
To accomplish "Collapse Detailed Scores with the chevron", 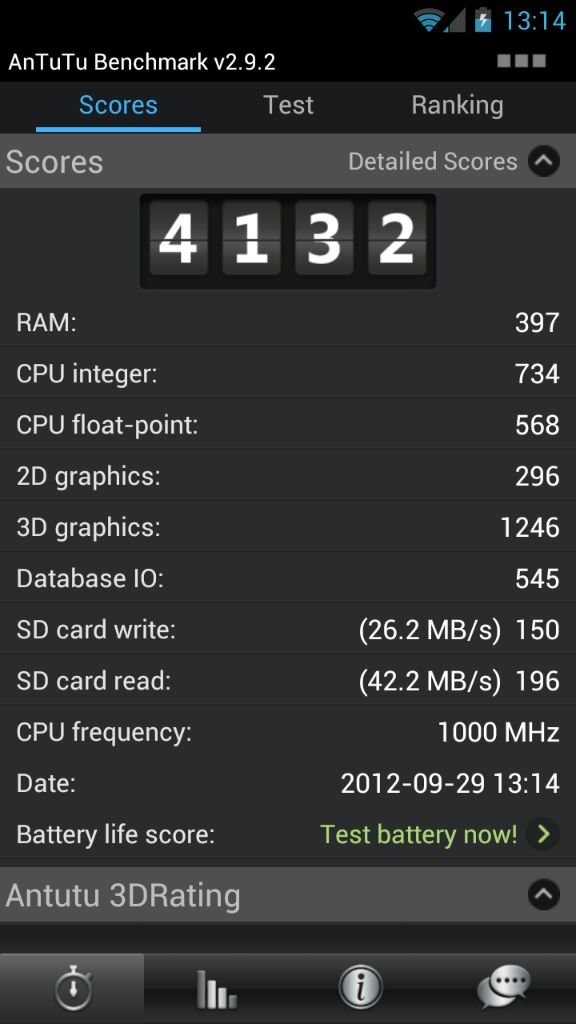I will [544, 161].
